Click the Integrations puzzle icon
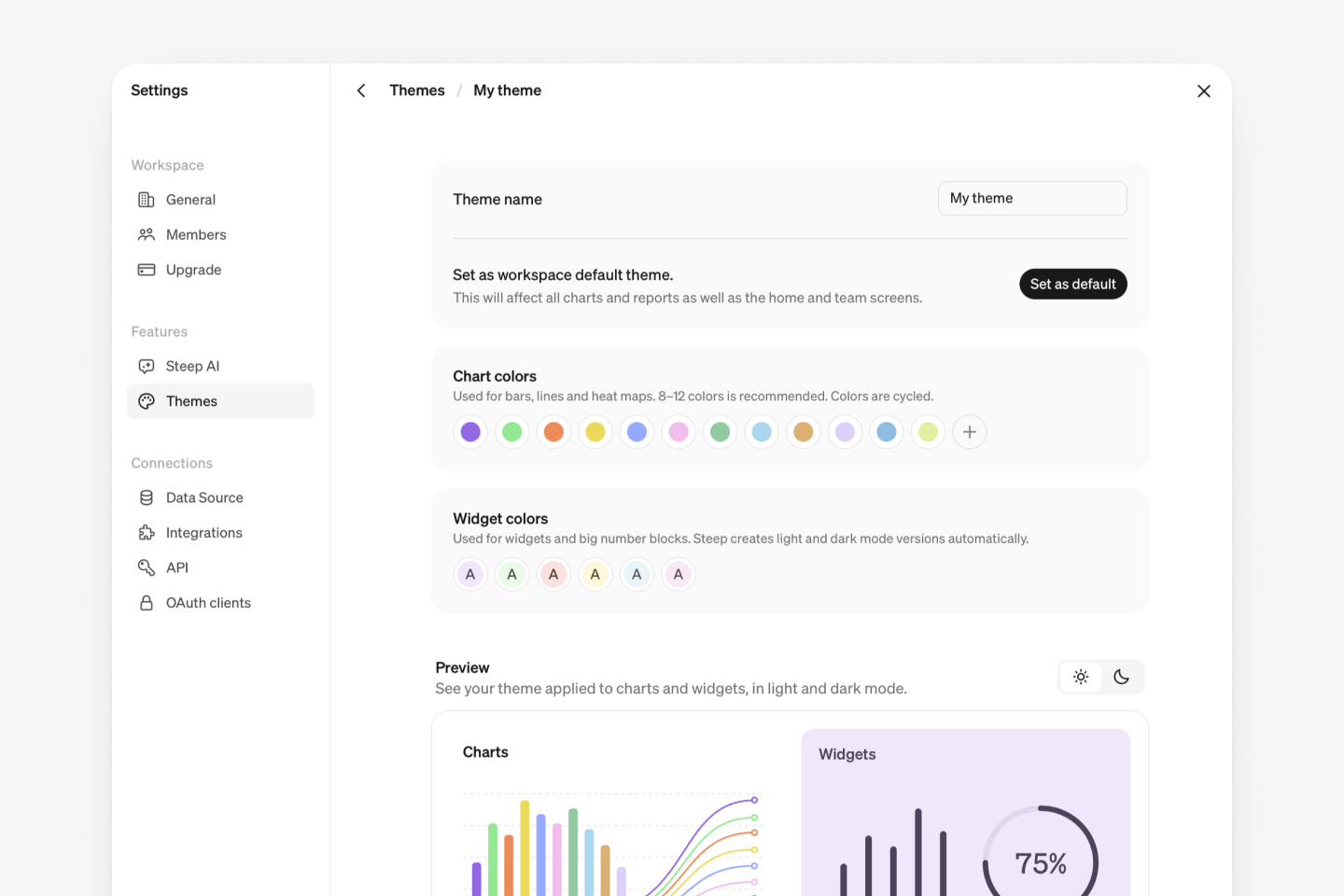 point(147,533)
